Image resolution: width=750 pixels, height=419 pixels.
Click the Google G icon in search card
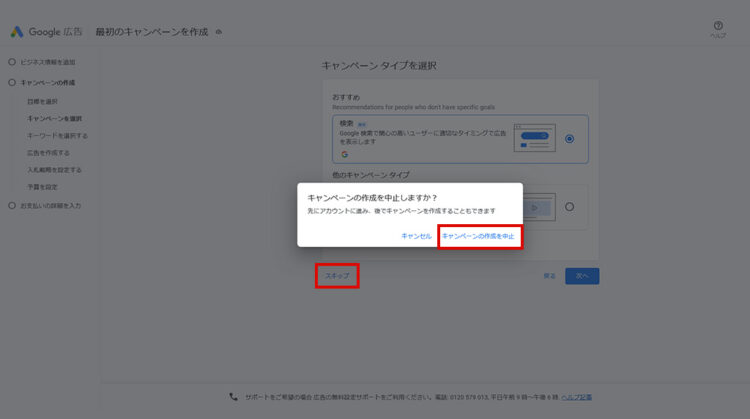point(345,154)
